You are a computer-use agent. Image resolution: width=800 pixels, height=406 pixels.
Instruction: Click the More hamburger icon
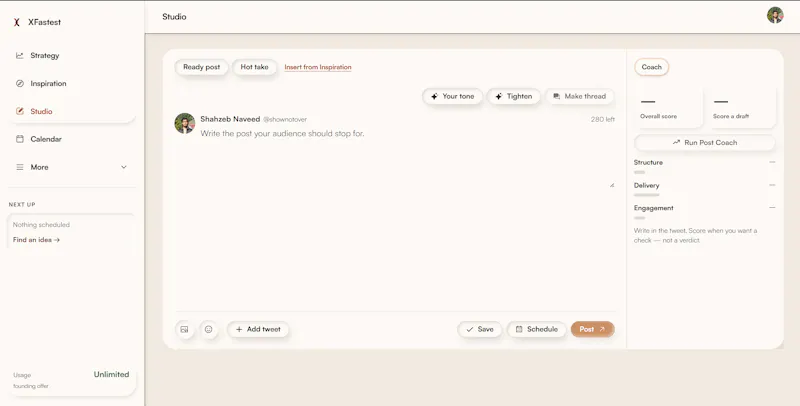click(20, 167)
